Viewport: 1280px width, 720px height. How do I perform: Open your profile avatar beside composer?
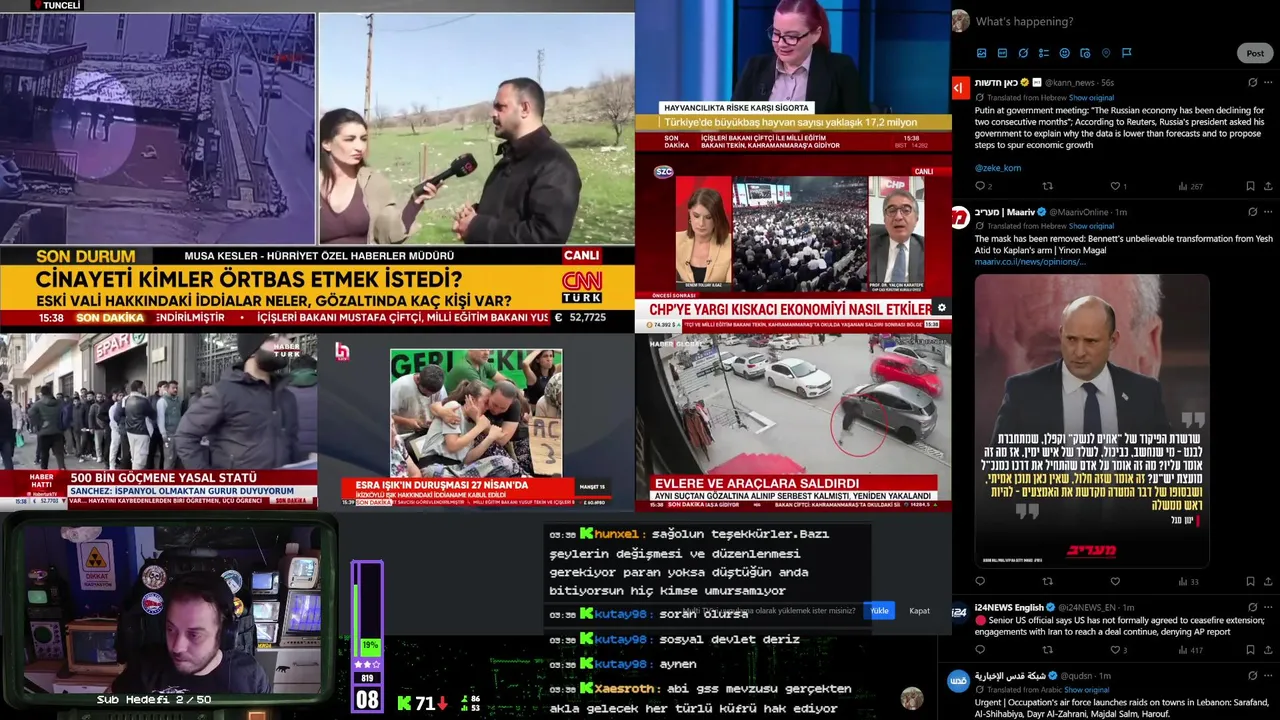(x=960, y=21)
